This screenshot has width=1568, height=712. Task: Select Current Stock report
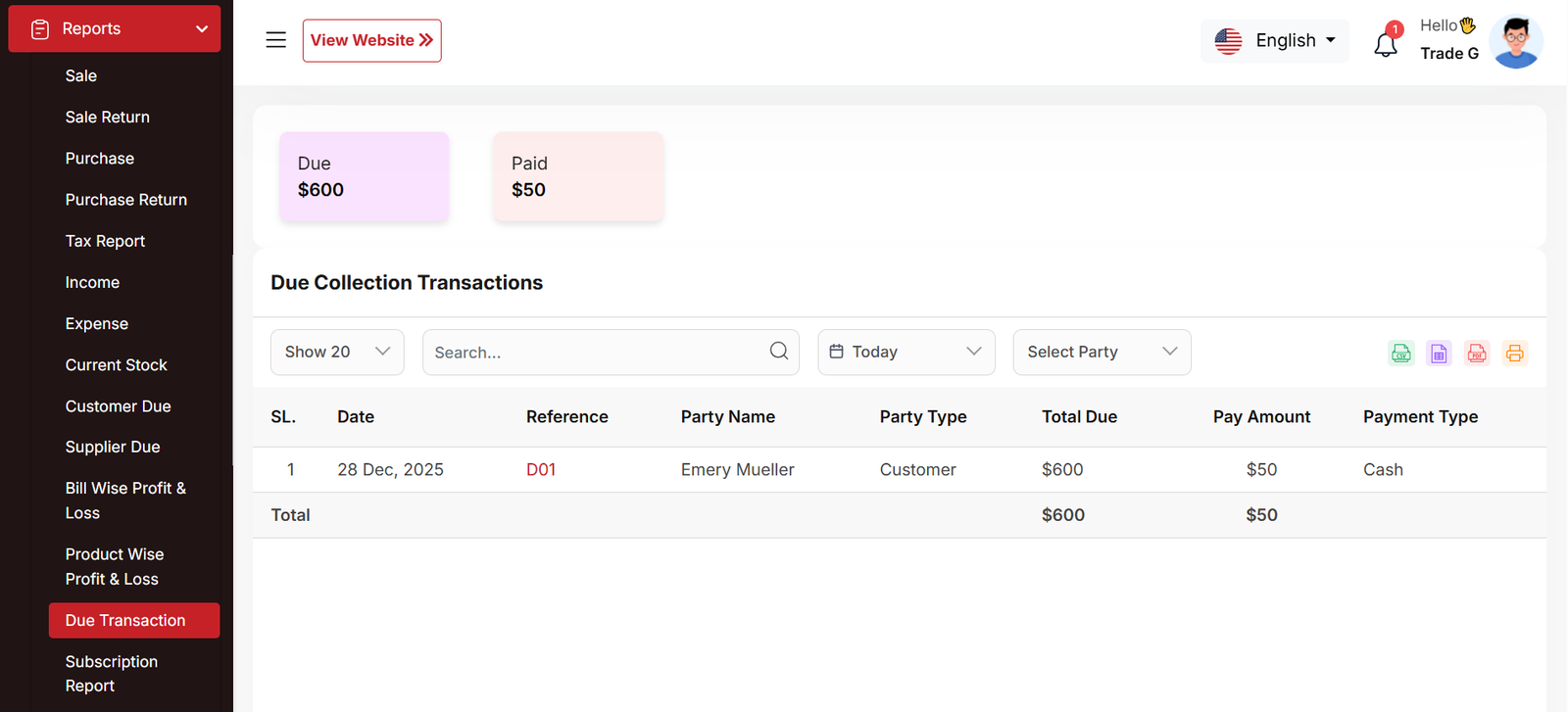click(x=117, y=365)
